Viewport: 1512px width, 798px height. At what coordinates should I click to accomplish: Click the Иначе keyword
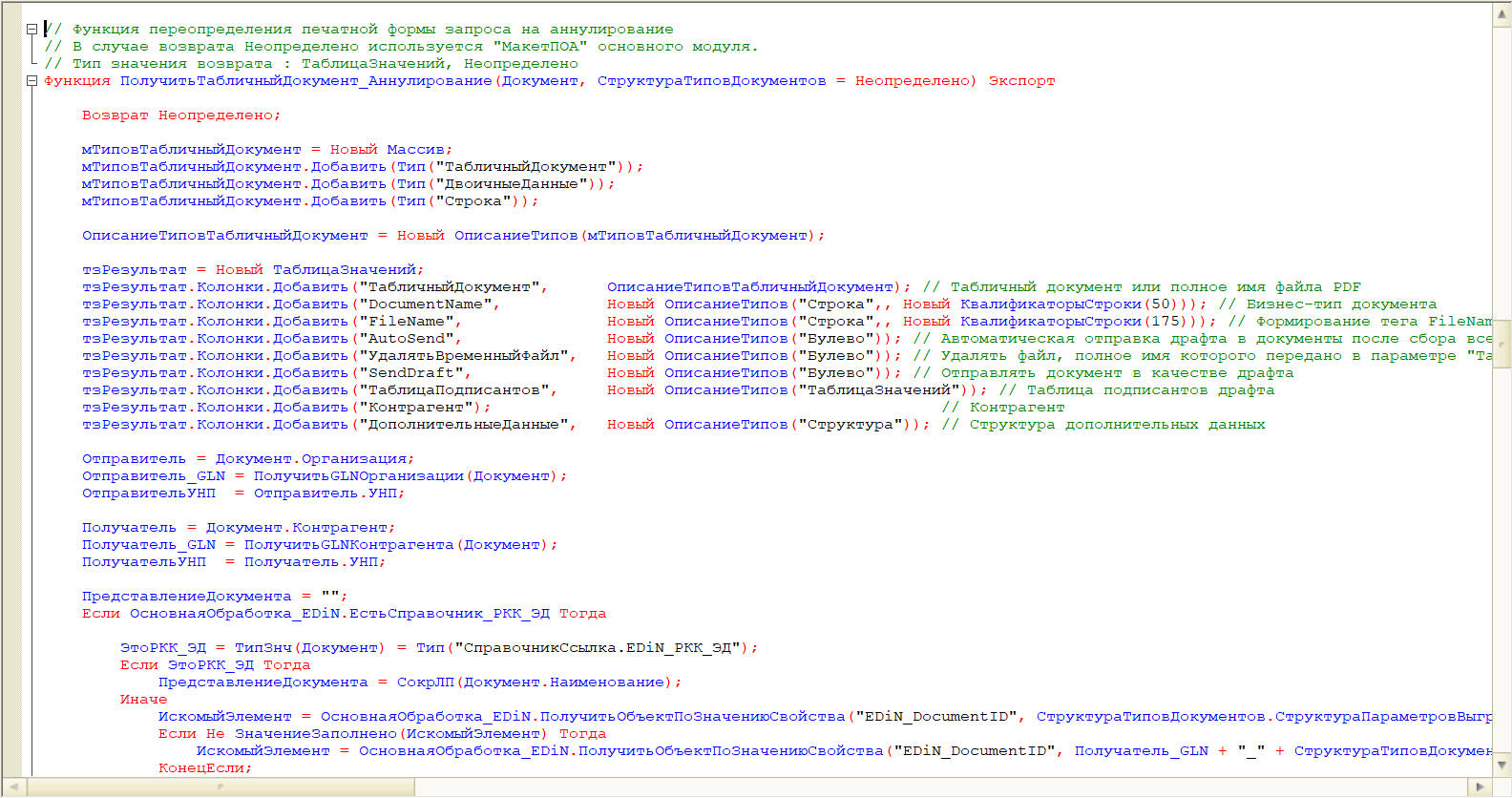[x=143, y=700]
